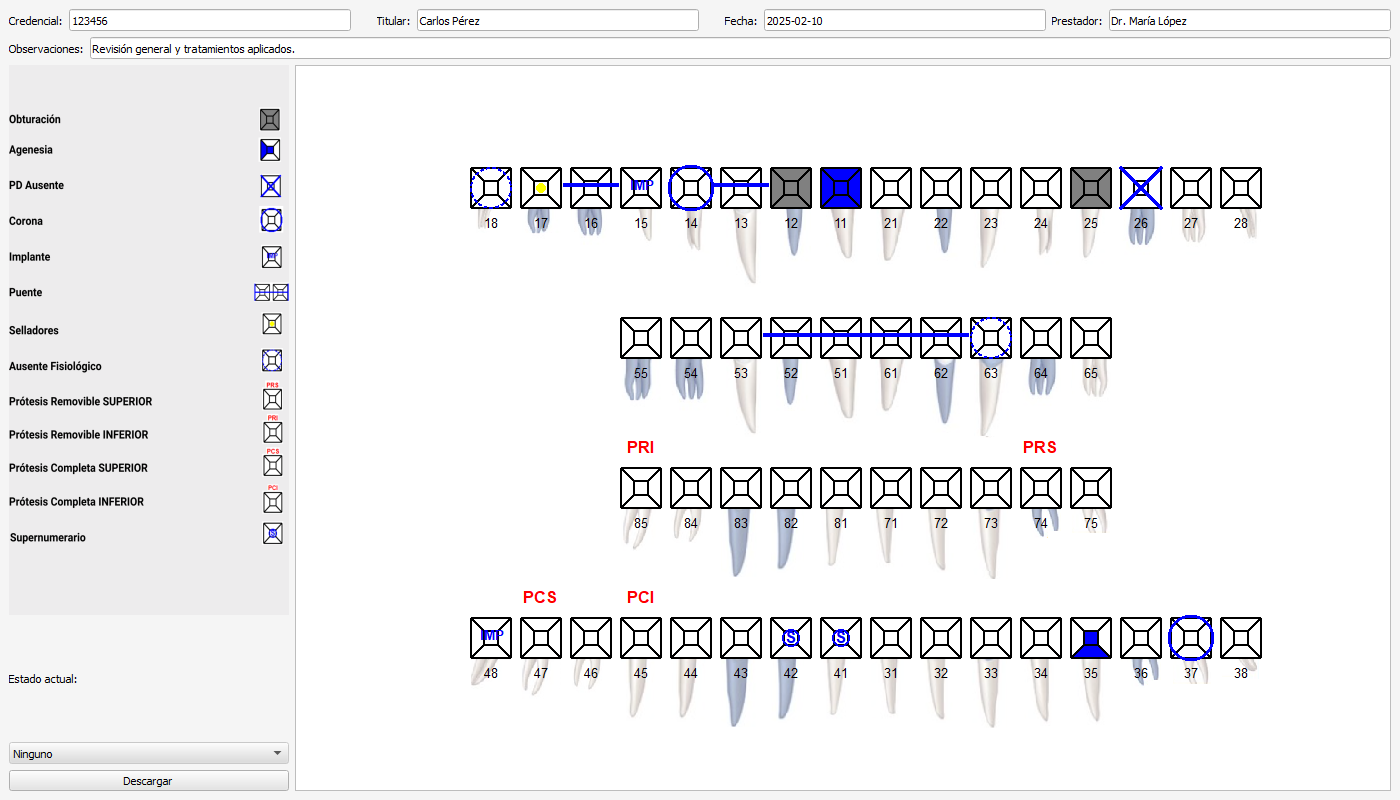Image resolution: width=1400 pixels, height=800 pixels.
Task: Select the Agenesia legend icon
Action: (x=270, y=150)
